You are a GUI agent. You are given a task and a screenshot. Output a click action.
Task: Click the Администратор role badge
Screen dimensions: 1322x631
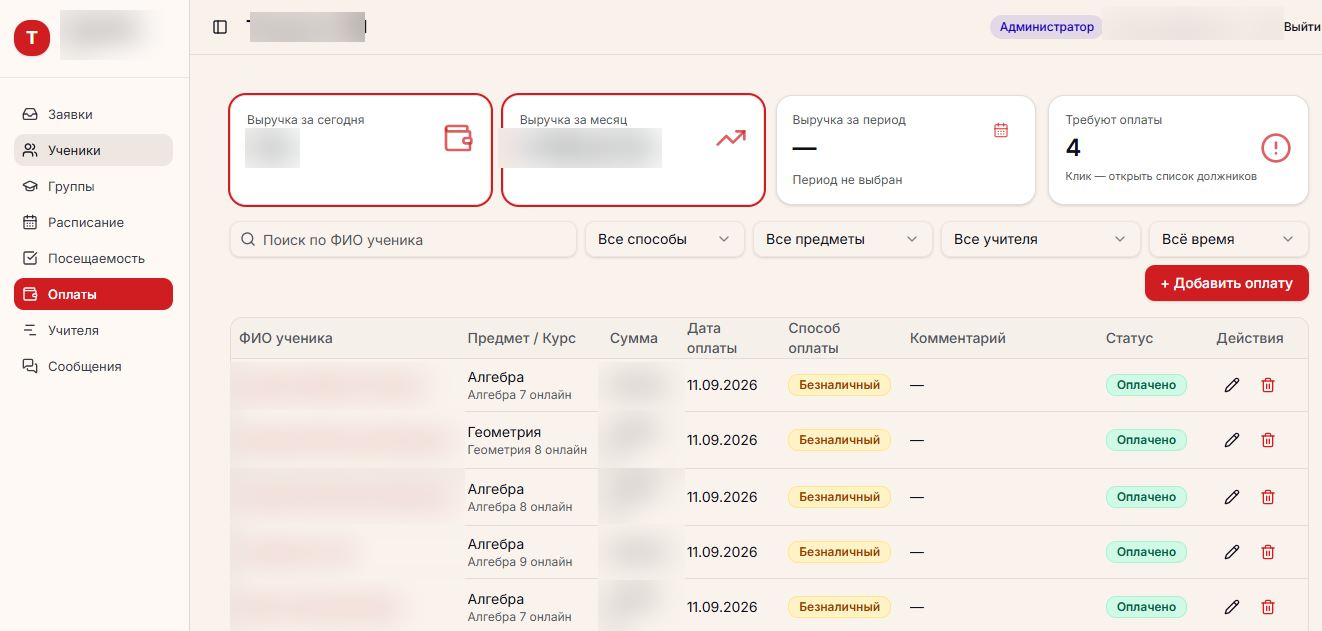click(x=1047, y=27)
